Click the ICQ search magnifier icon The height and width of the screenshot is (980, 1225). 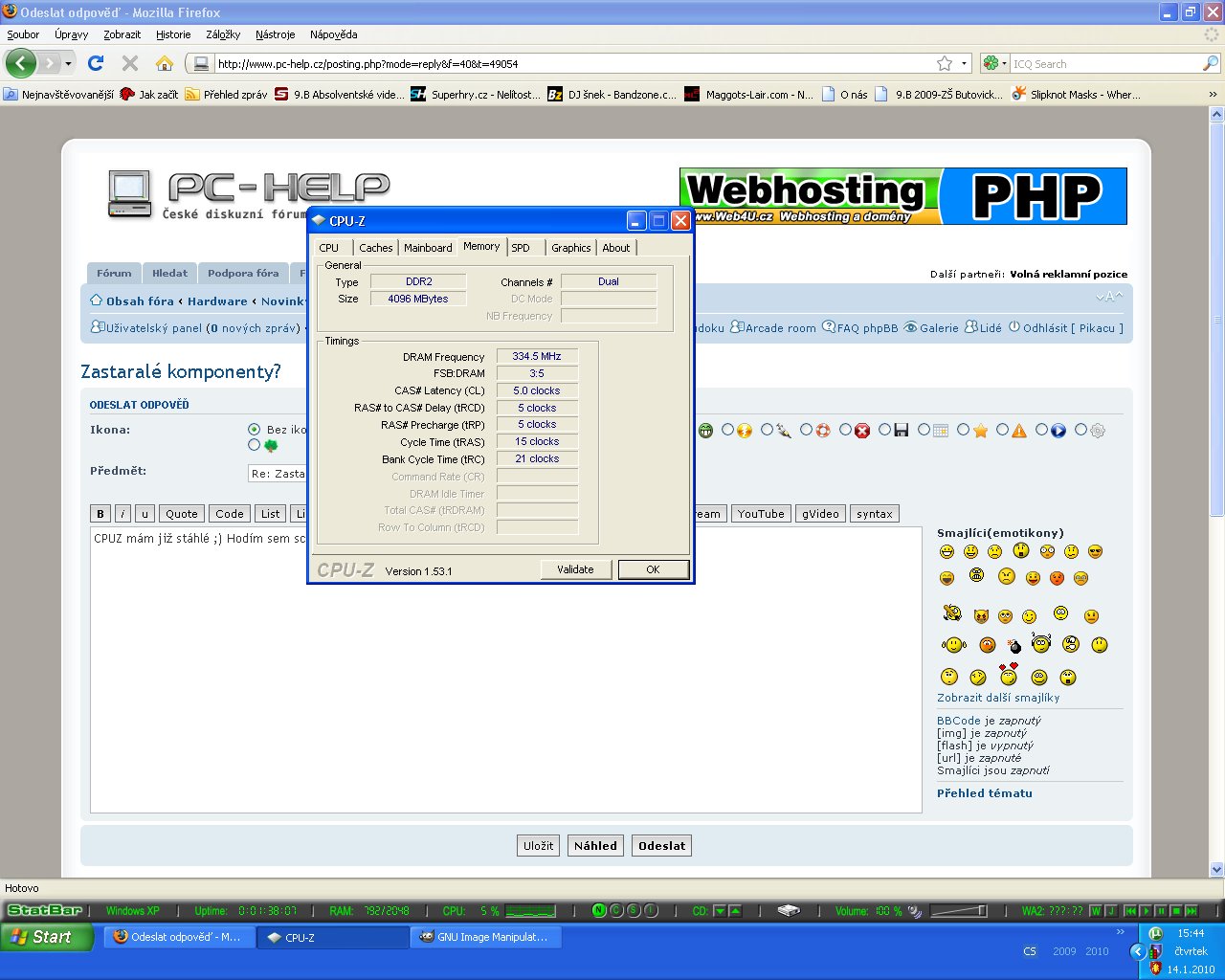tap(1211, 63)
